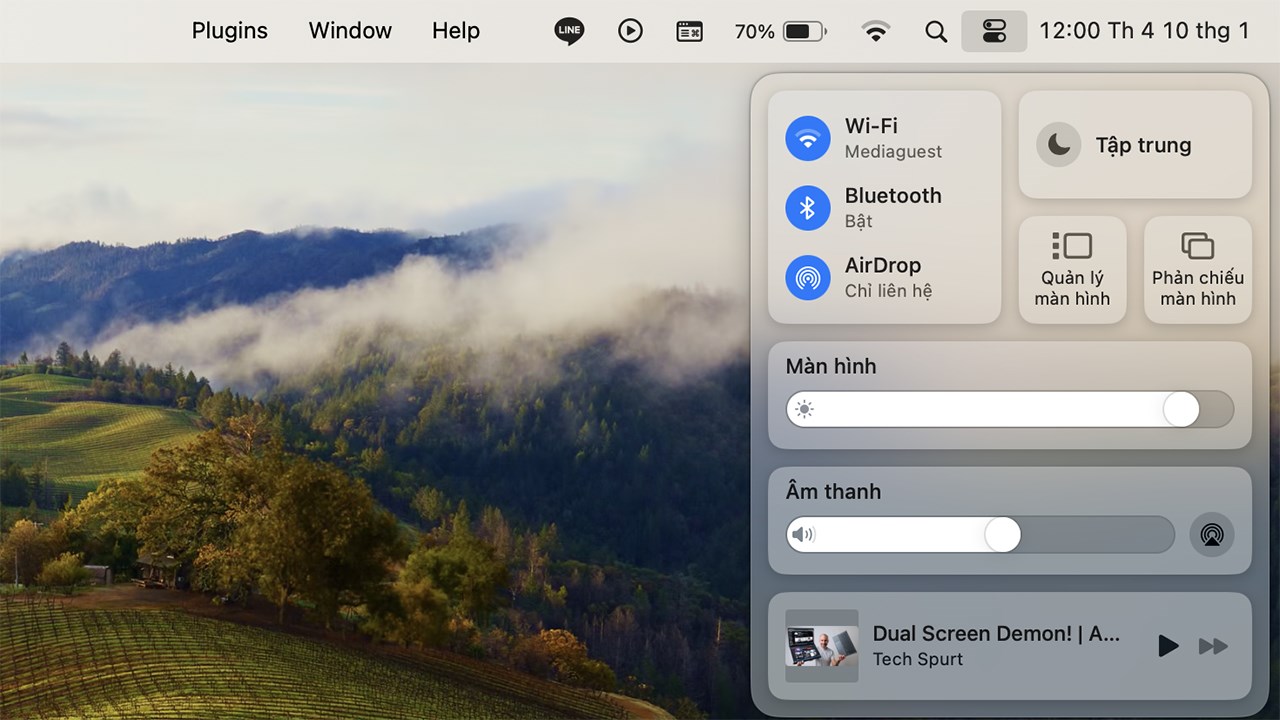Click the window-style icon beside the battery
The image size is (1280, 720).
point(690,32)
